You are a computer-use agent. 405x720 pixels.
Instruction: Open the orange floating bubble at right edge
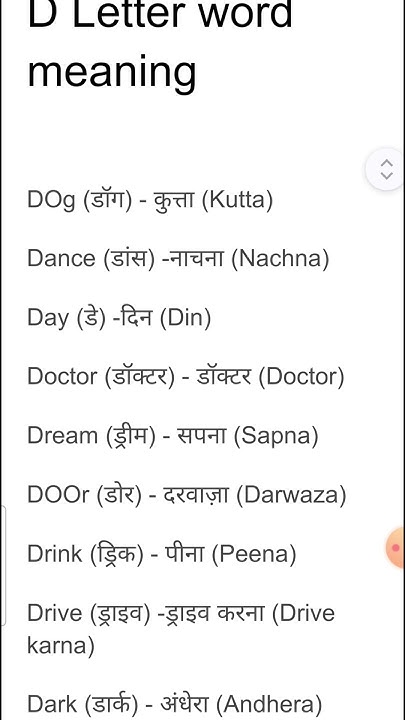(x=395, y=548)
